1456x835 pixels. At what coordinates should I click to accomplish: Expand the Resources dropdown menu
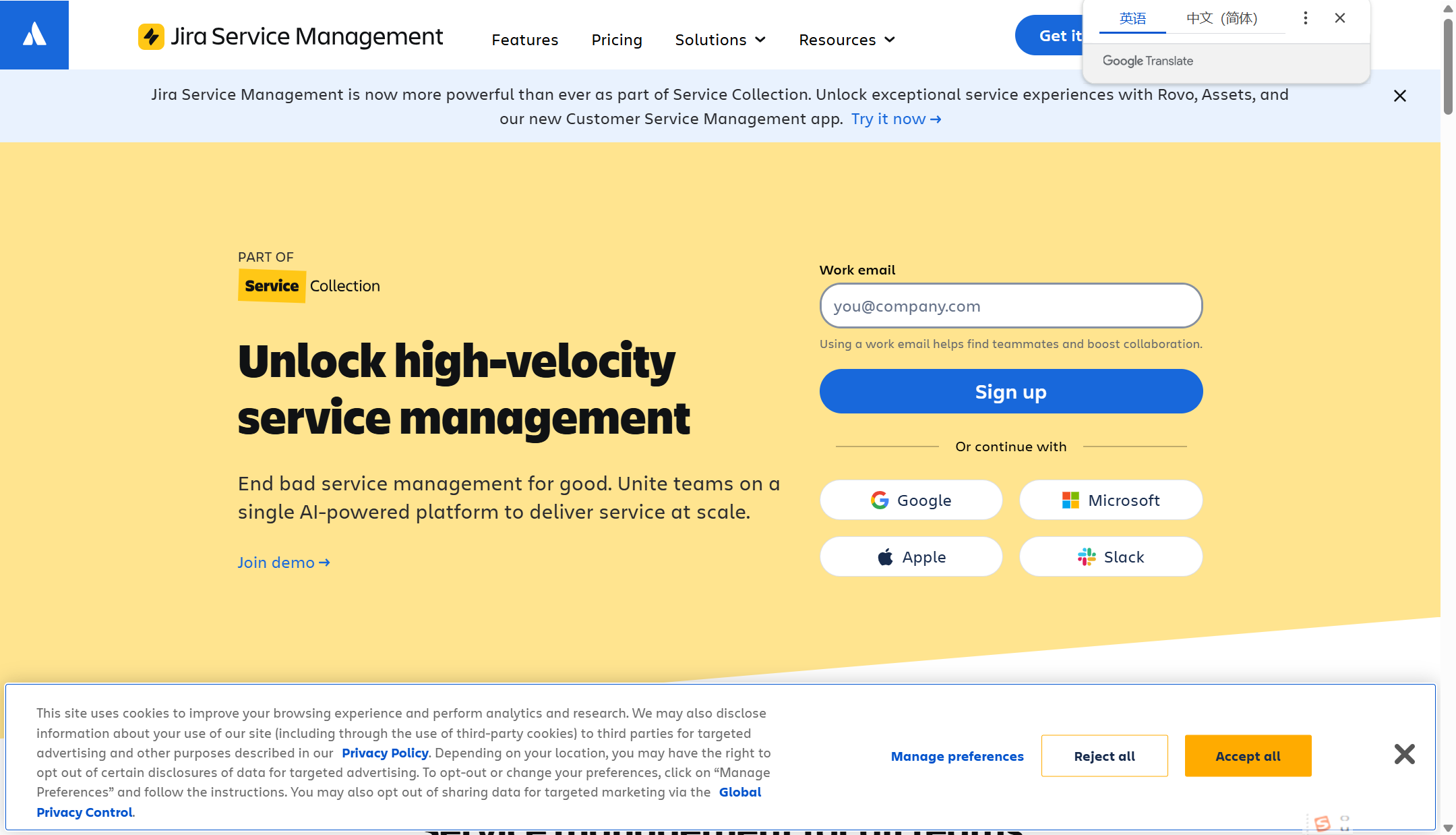point(847,40)
